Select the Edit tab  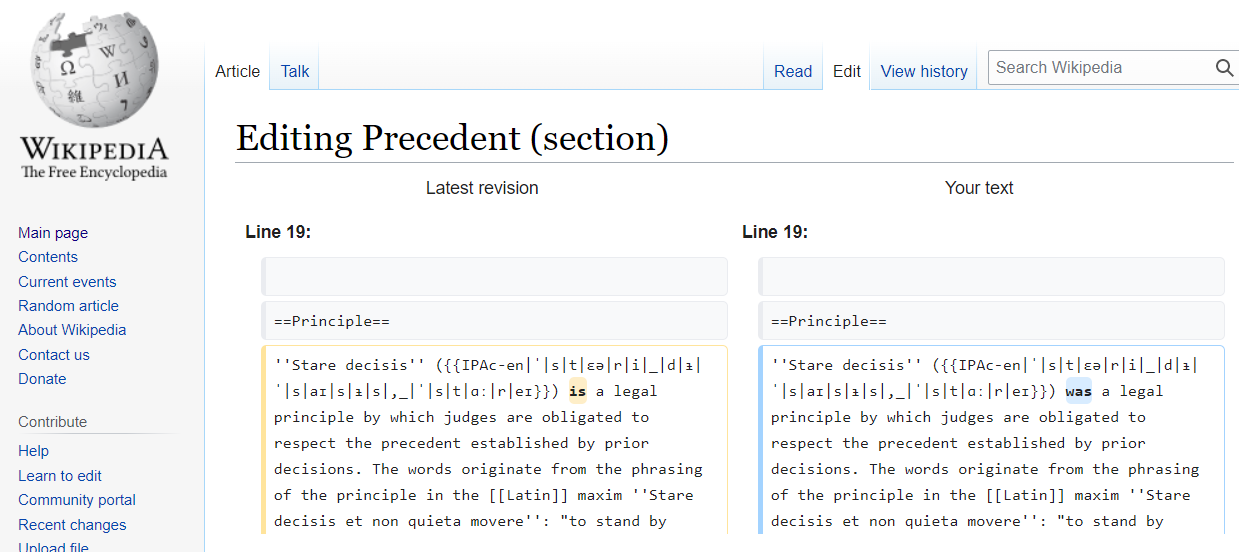pyautogui.click(x=847, y=71)
